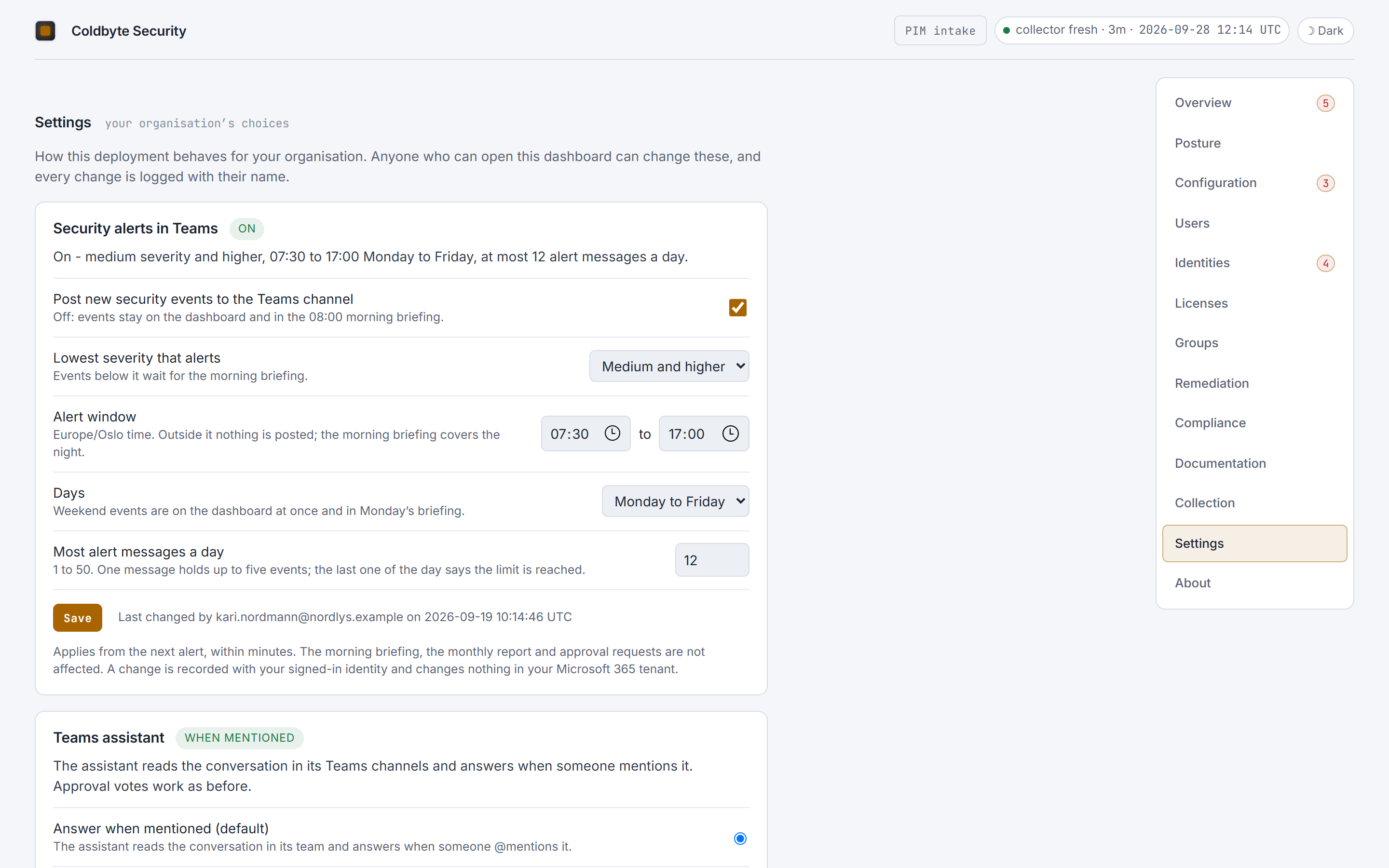Click the collector fresh status pill

(1141, 30)
